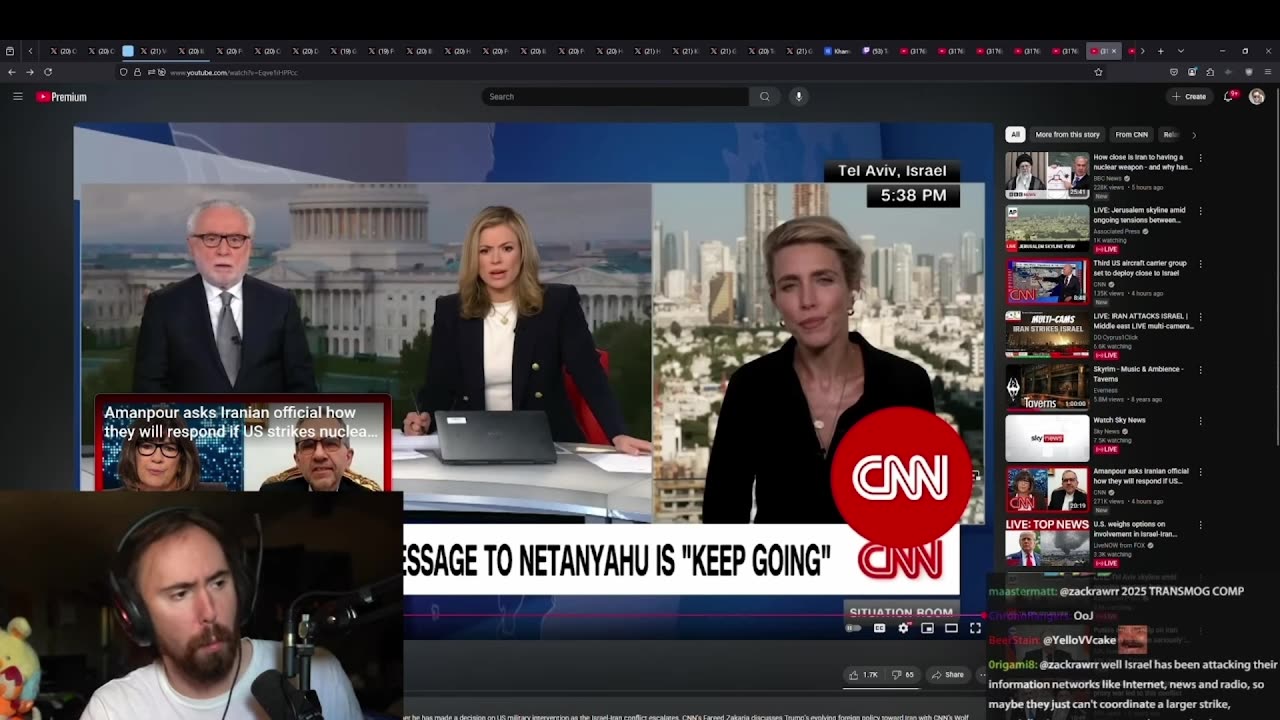Viewport: 1280px width, 720px height.
Task: Open Skyrim Music & Ambience Taverns thumbnail
Action: click(x=1047, y=387)
